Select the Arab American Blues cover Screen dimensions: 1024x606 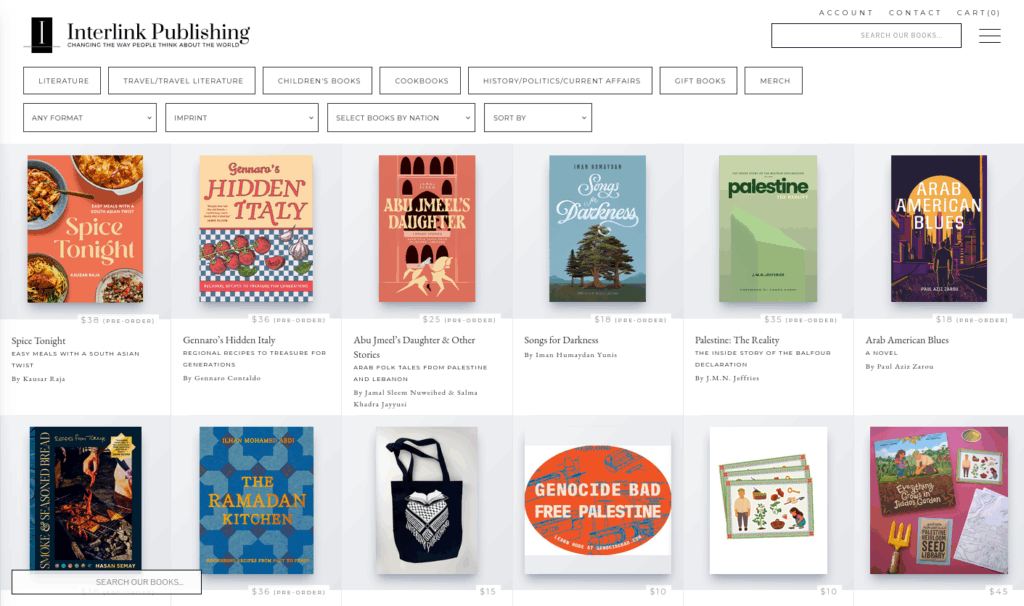tap(938, 229)
